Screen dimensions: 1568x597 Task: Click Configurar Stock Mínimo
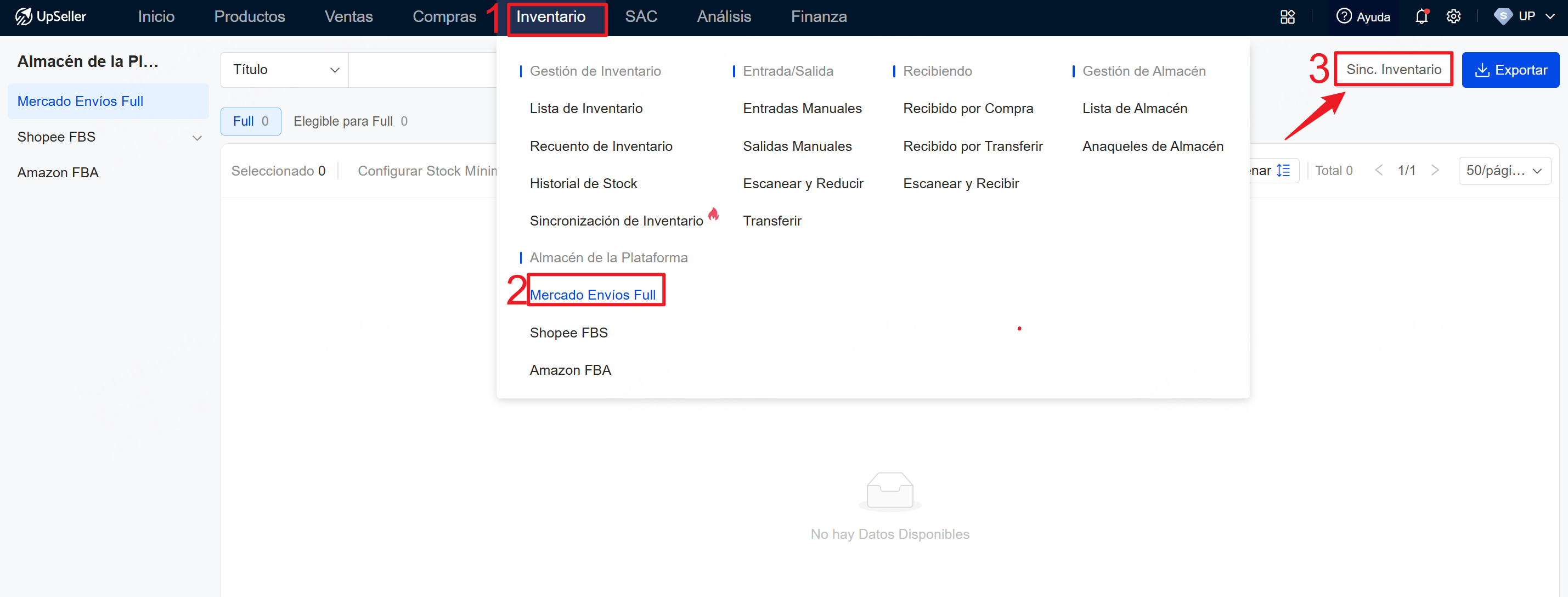[427, 171]
